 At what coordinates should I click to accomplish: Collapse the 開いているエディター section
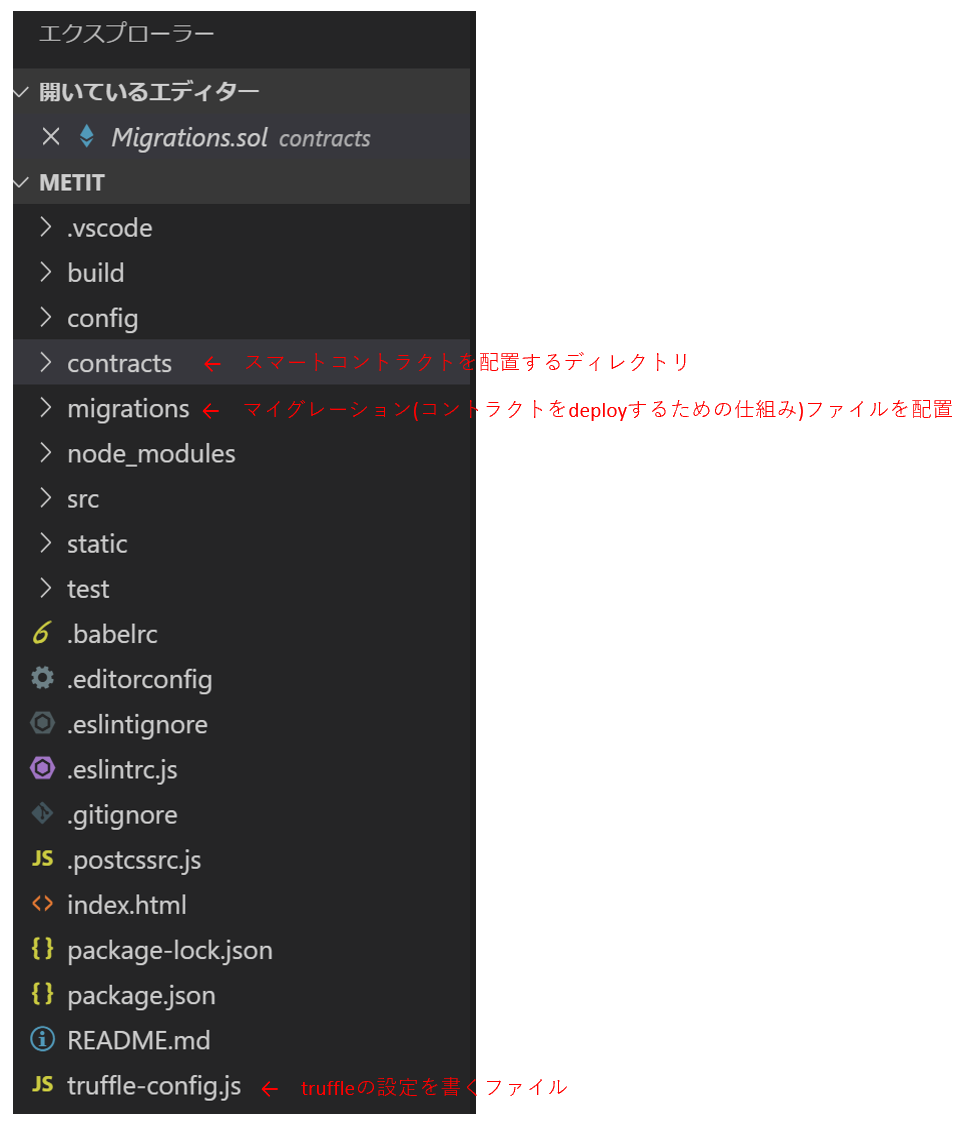click(x=19, y=91)
